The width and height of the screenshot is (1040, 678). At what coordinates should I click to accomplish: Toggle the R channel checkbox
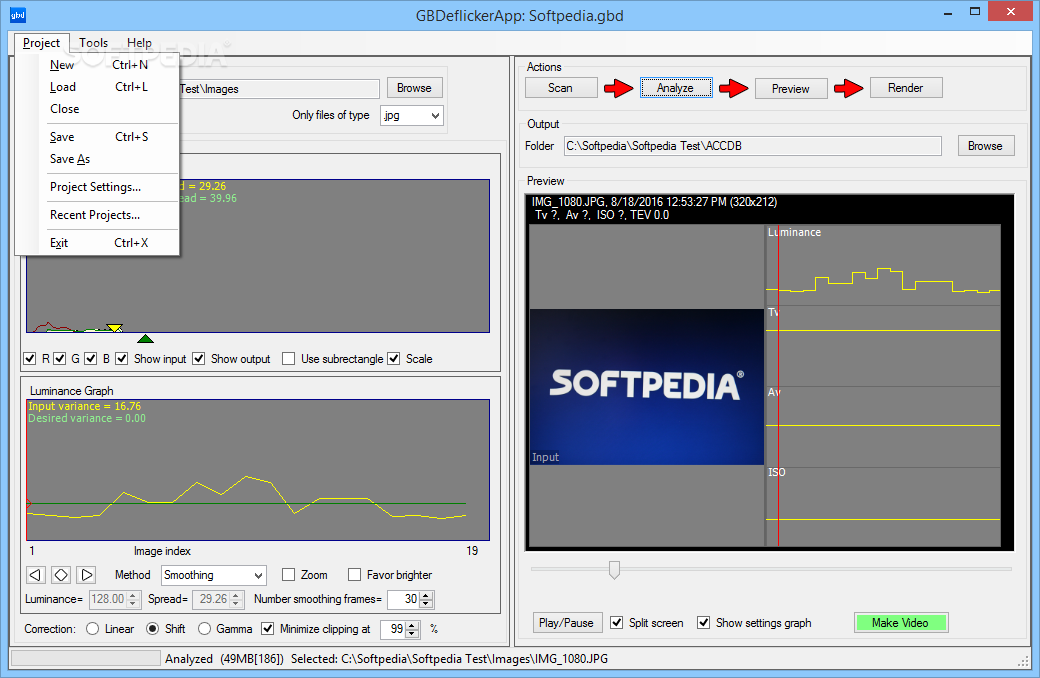[x=30, y=359]
